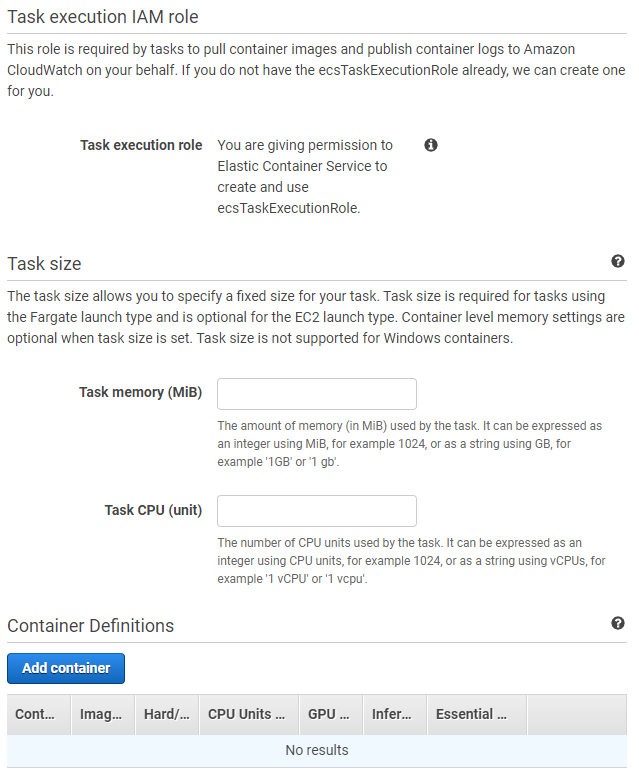This screenshot has width=639, height=776.
Task: Click the 'Container Definitions' heading
Action: click(x=91, y=626)
